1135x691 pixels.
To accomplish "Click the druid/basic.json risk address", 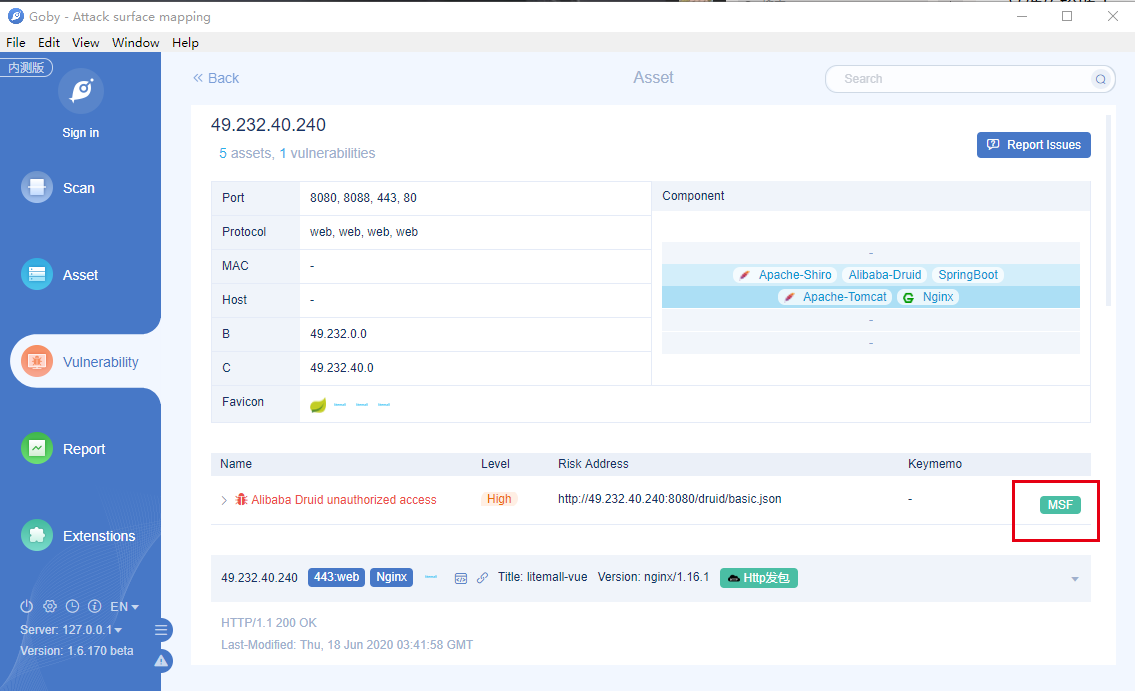I will point(670,499).
